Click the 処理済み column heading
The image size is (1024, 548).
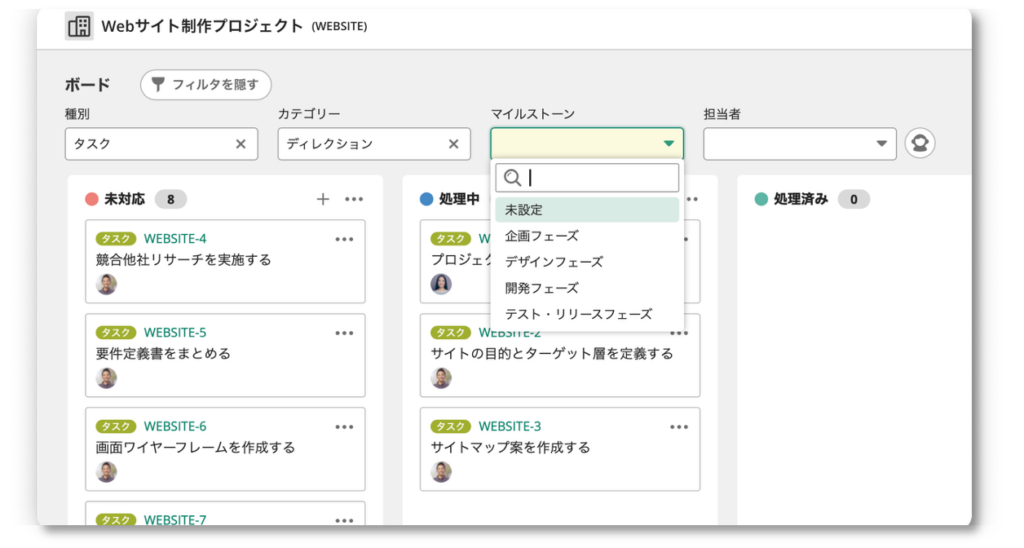point(801,199)
